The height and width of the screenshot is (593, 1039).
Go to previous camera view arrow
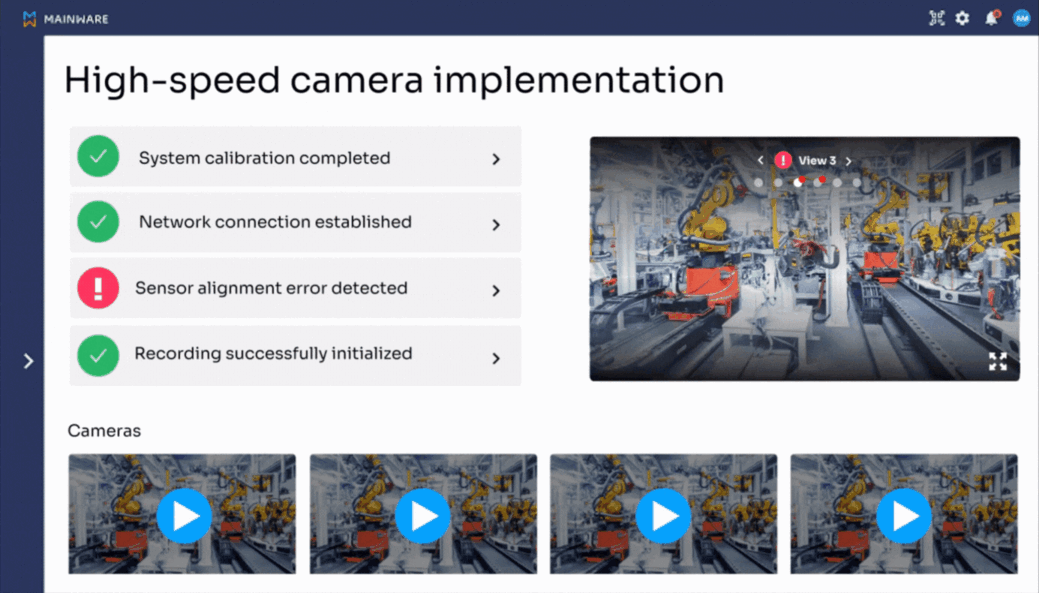tap(761, 160)
